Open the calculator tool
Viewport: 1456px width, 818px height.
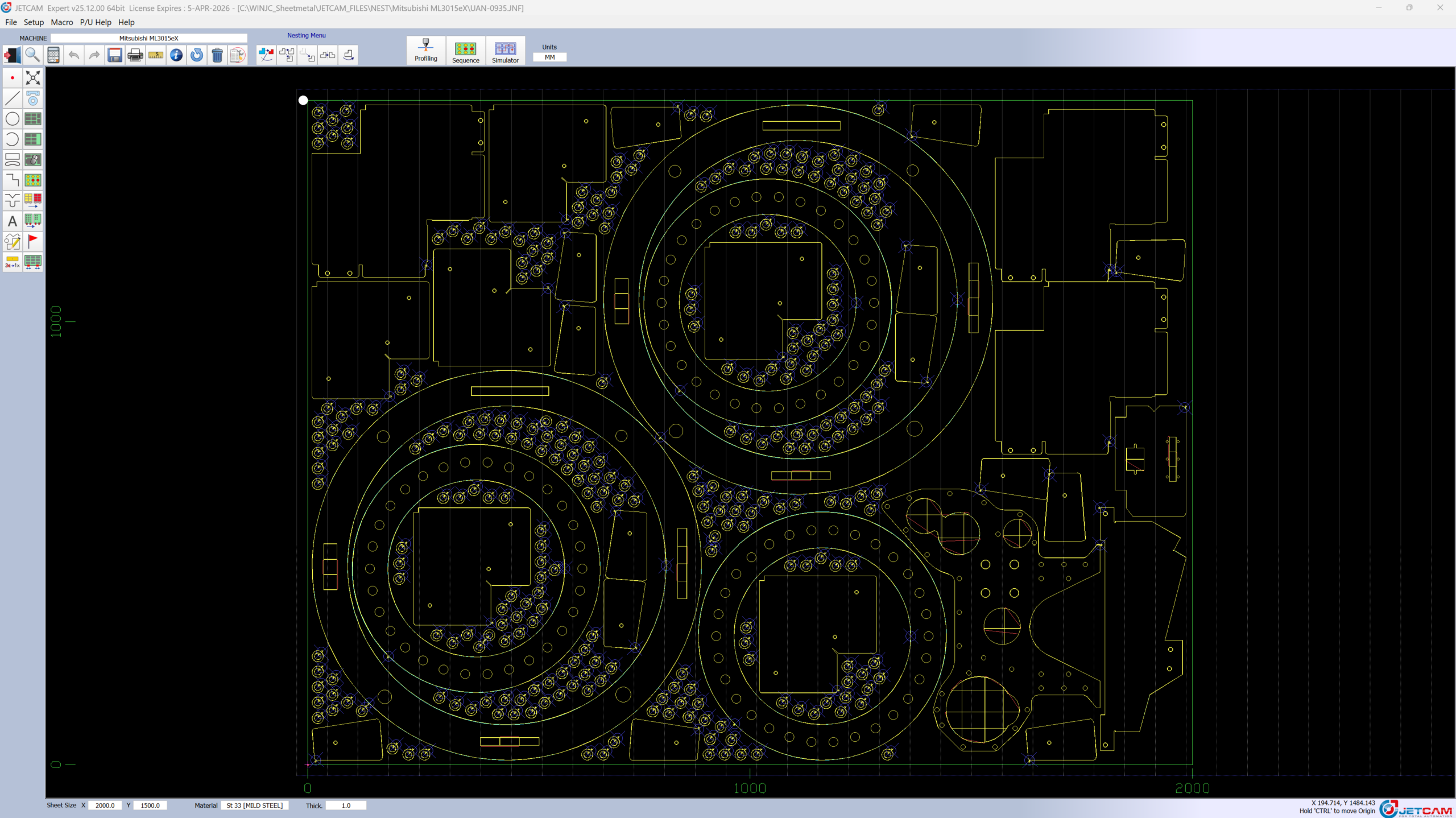(53, 55)
